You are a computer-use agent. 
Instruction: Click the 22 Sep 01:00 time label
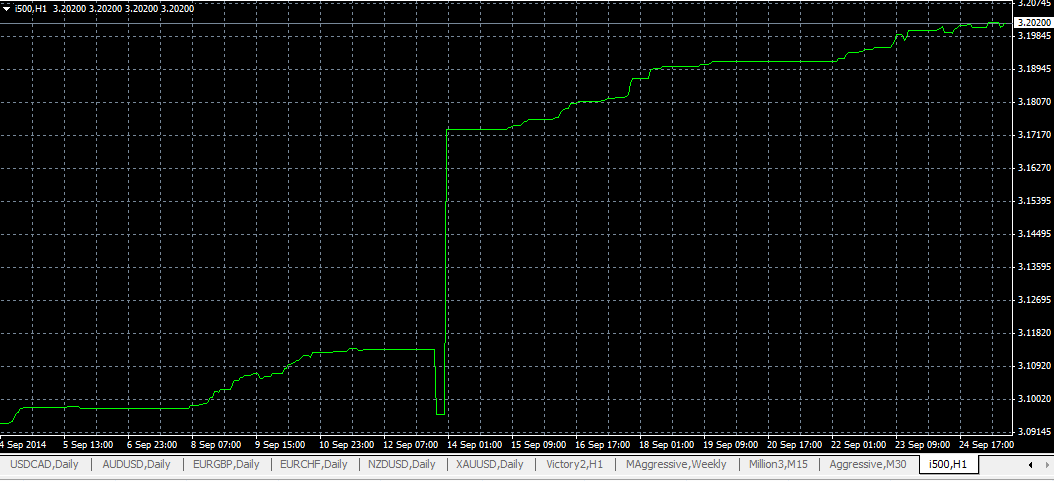coord(858,445)
